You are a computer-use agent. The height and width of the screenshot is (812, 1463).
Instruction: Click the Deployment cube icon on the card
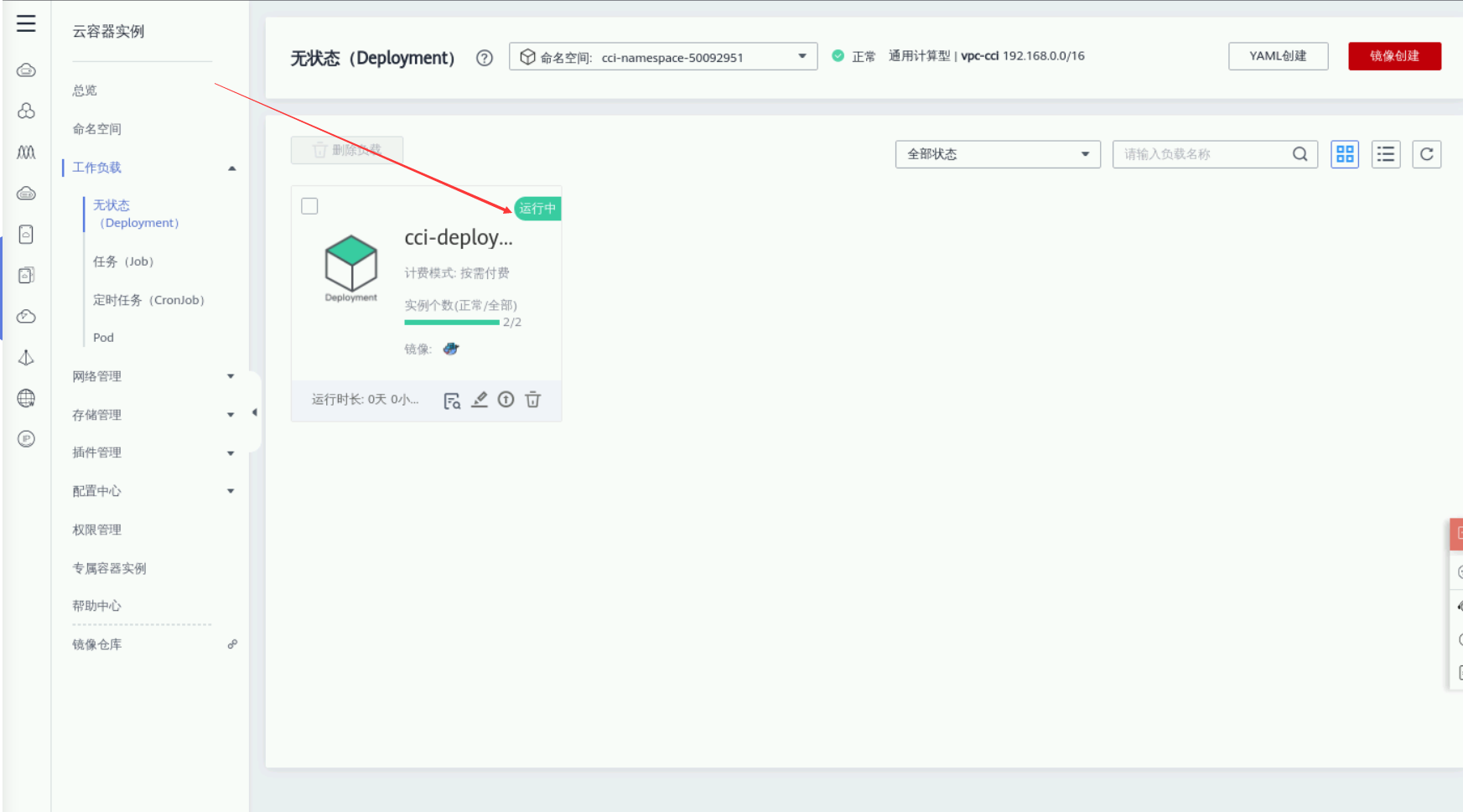pyautogui.click(x=351, y=264)
